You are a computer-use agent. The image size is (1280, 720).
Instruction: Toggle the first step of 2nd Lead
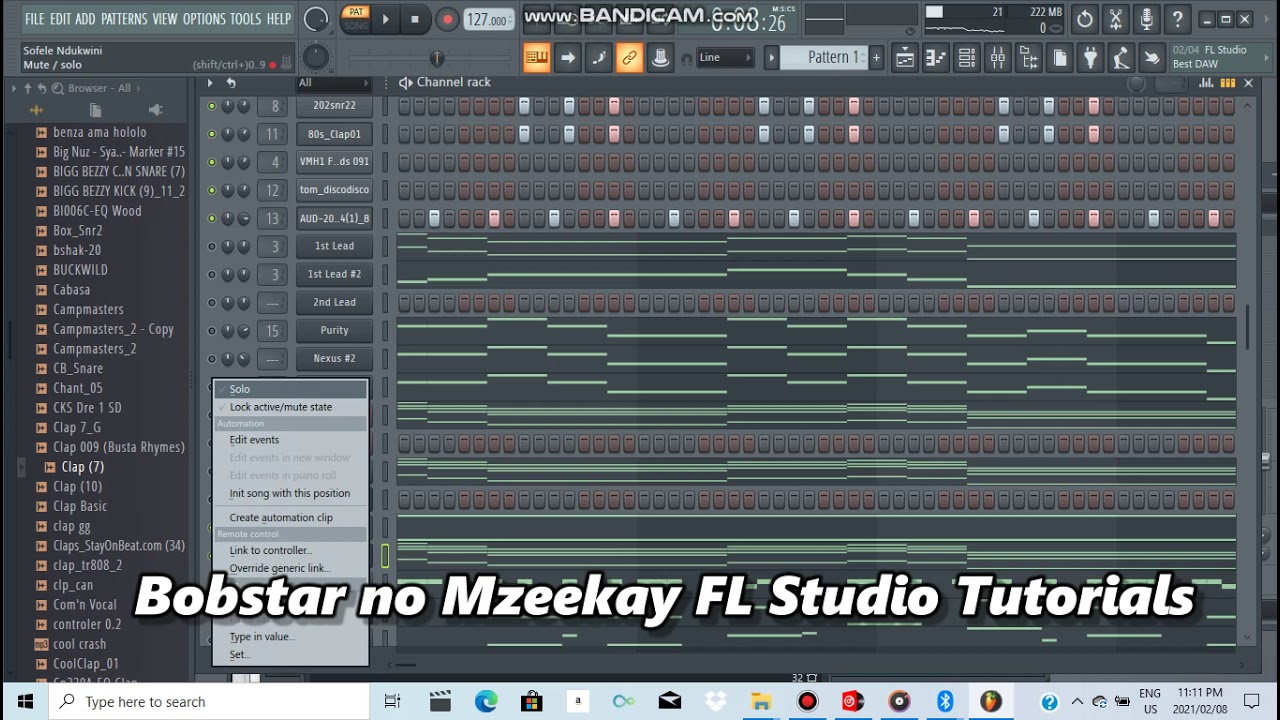click(x=404, y=302)
